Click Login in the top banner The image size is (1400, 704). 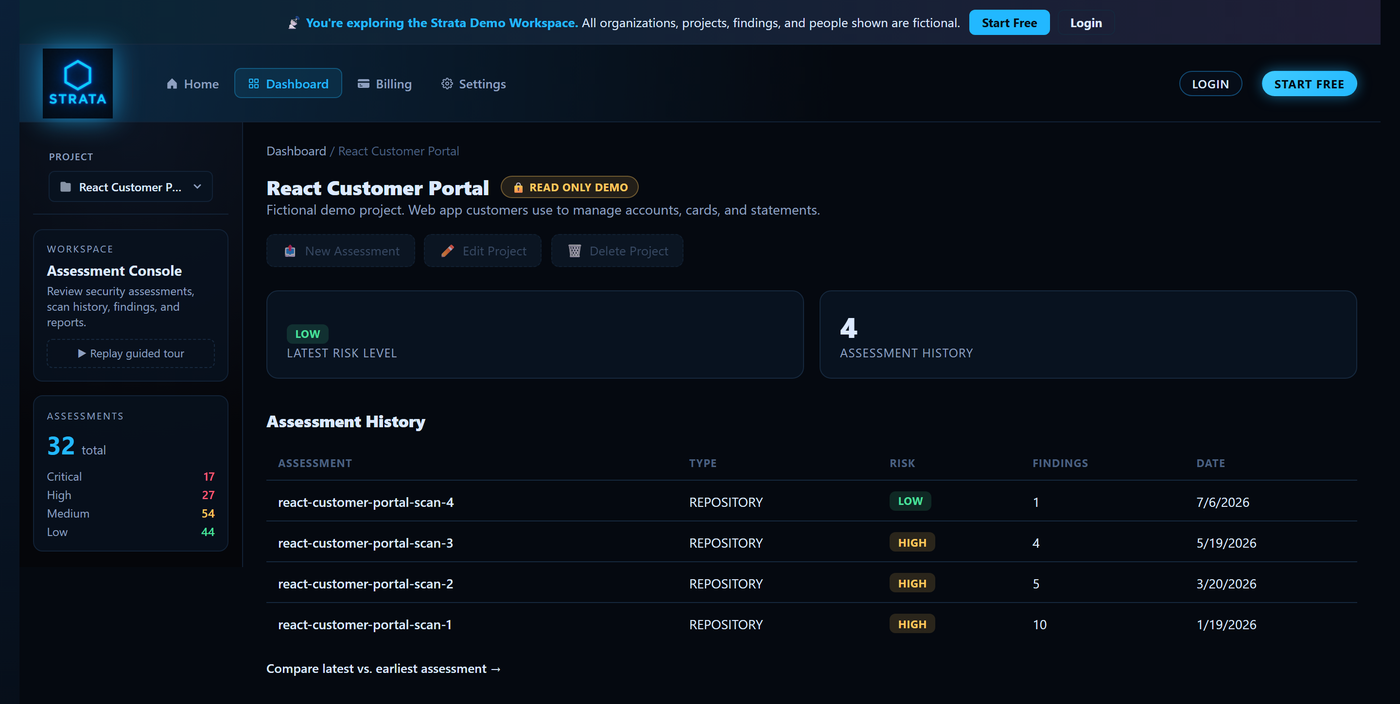tap(1086, 23)
